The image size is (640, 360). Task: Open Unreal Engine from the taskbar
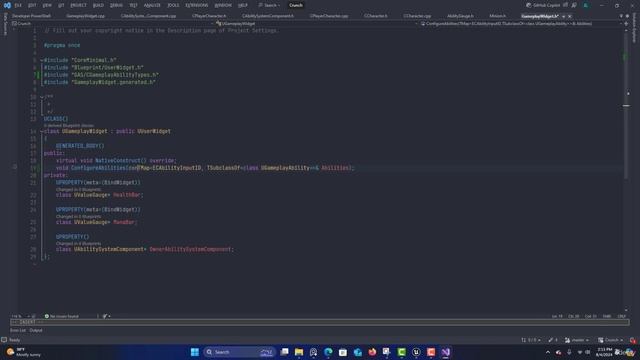coord(416,352)
